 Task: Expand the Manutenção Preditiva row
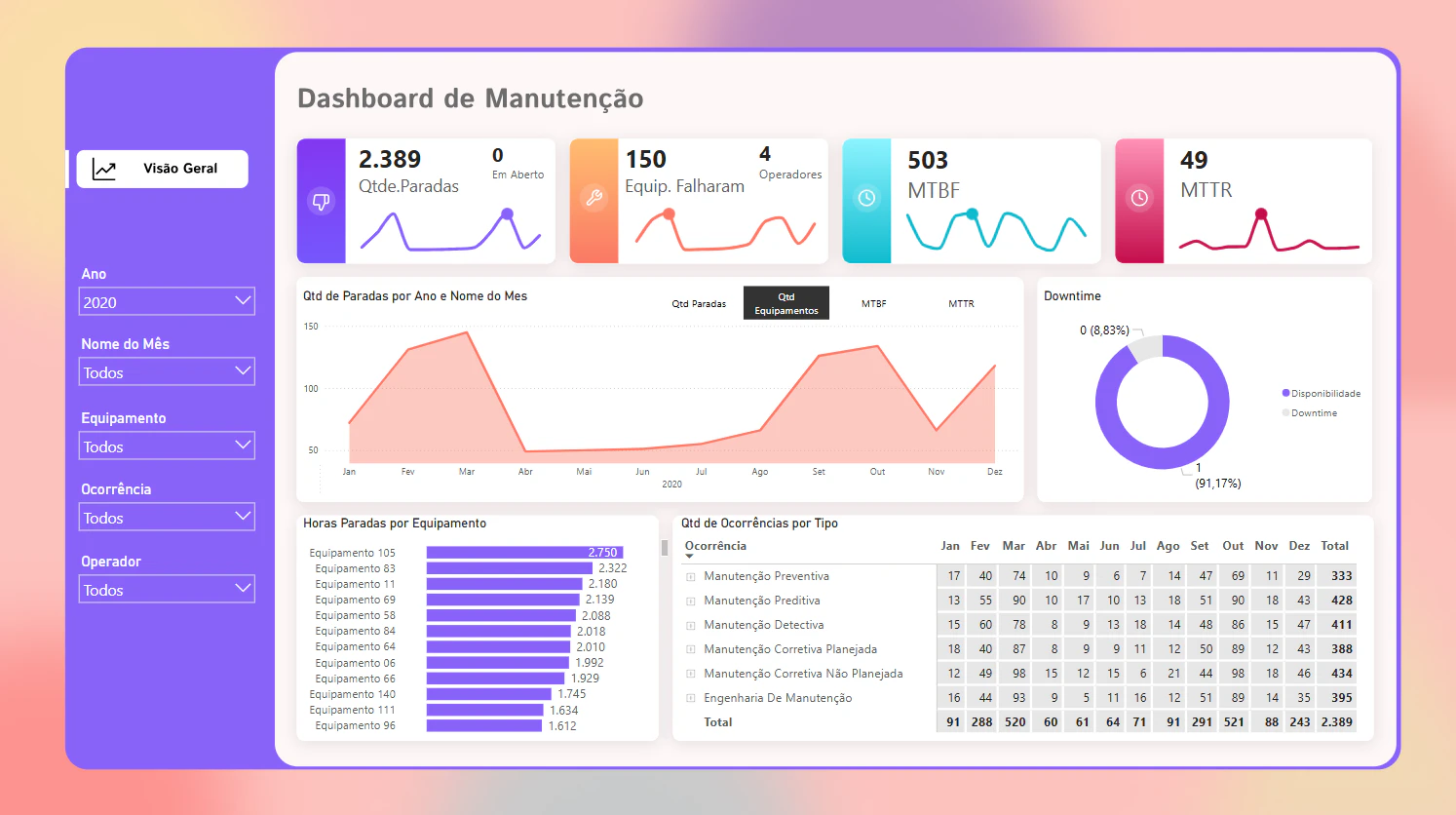click(691, 602)
